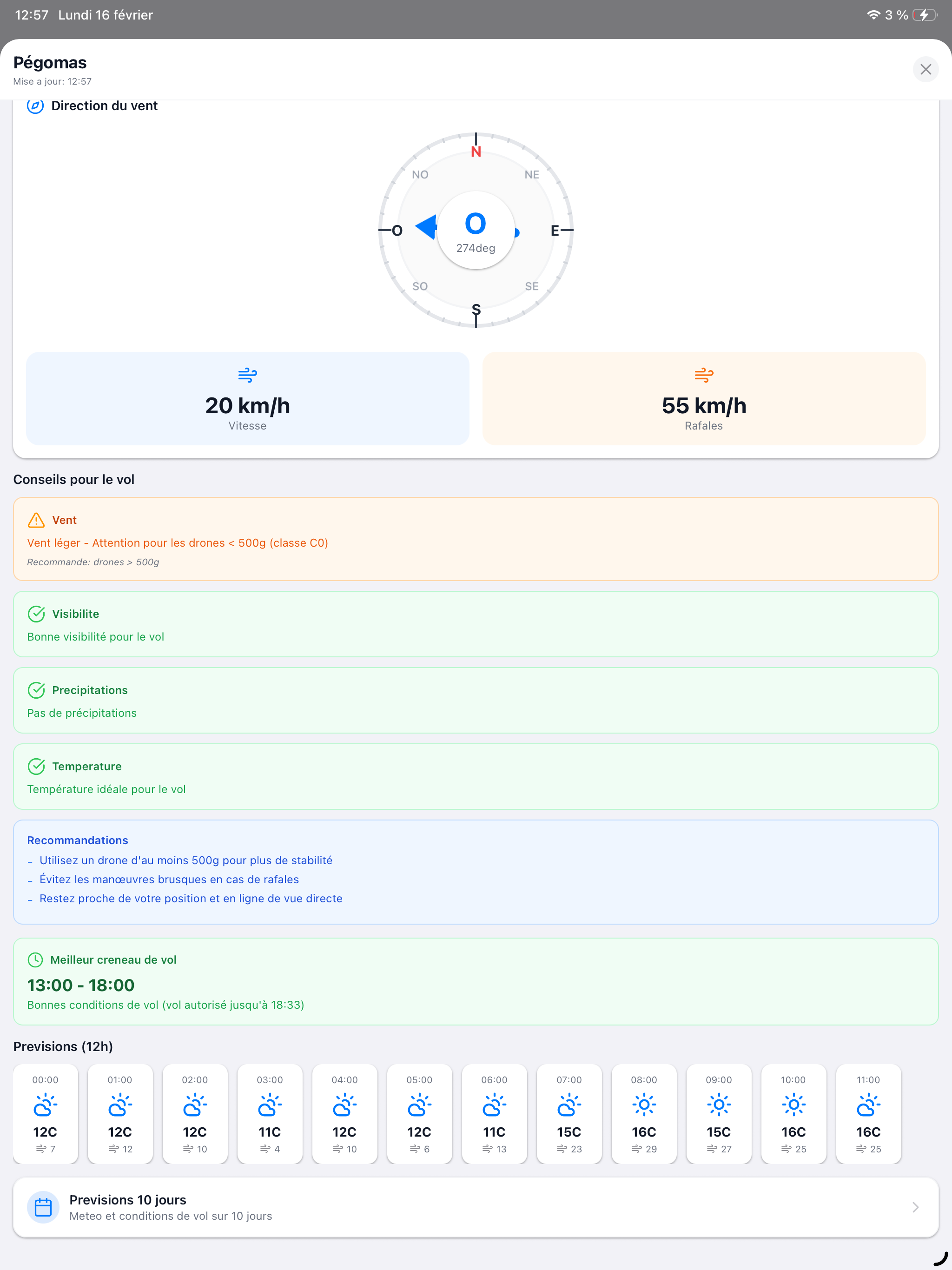
Task: Select the 02:00 forecast card
Action: tap(195, 1114)
